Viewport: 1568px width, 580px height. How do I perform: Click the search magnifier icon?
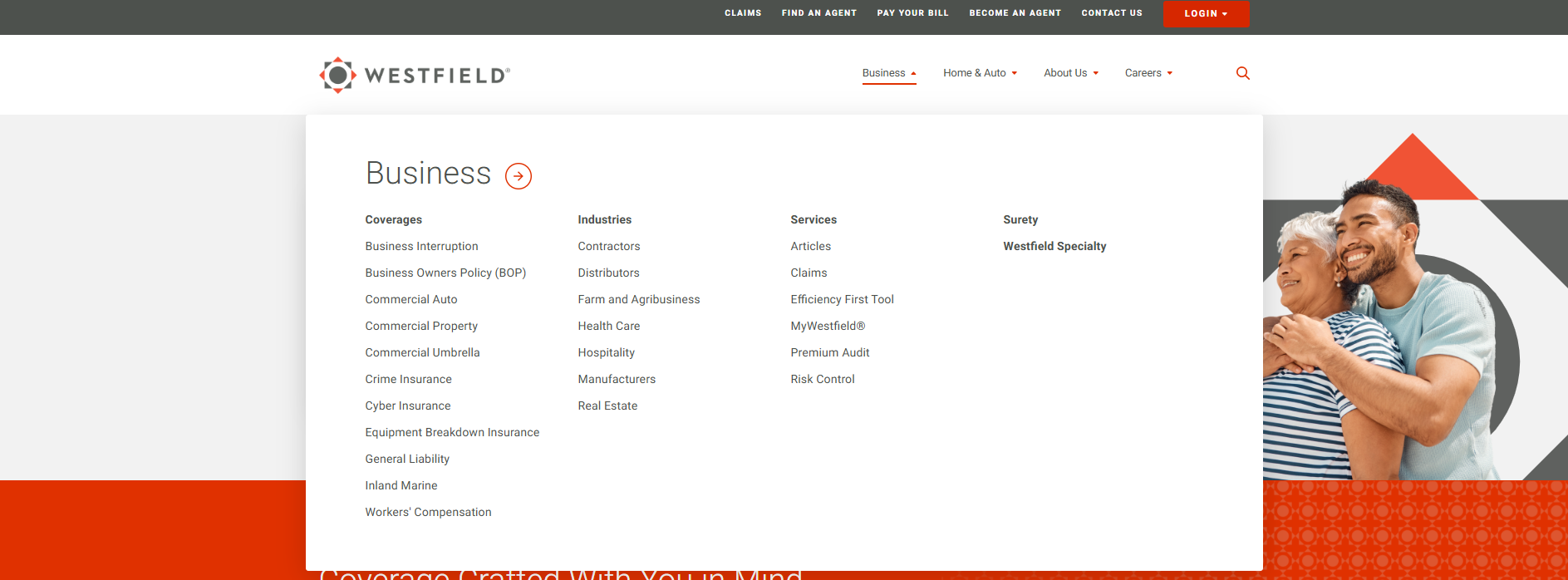pos(1242,73)
